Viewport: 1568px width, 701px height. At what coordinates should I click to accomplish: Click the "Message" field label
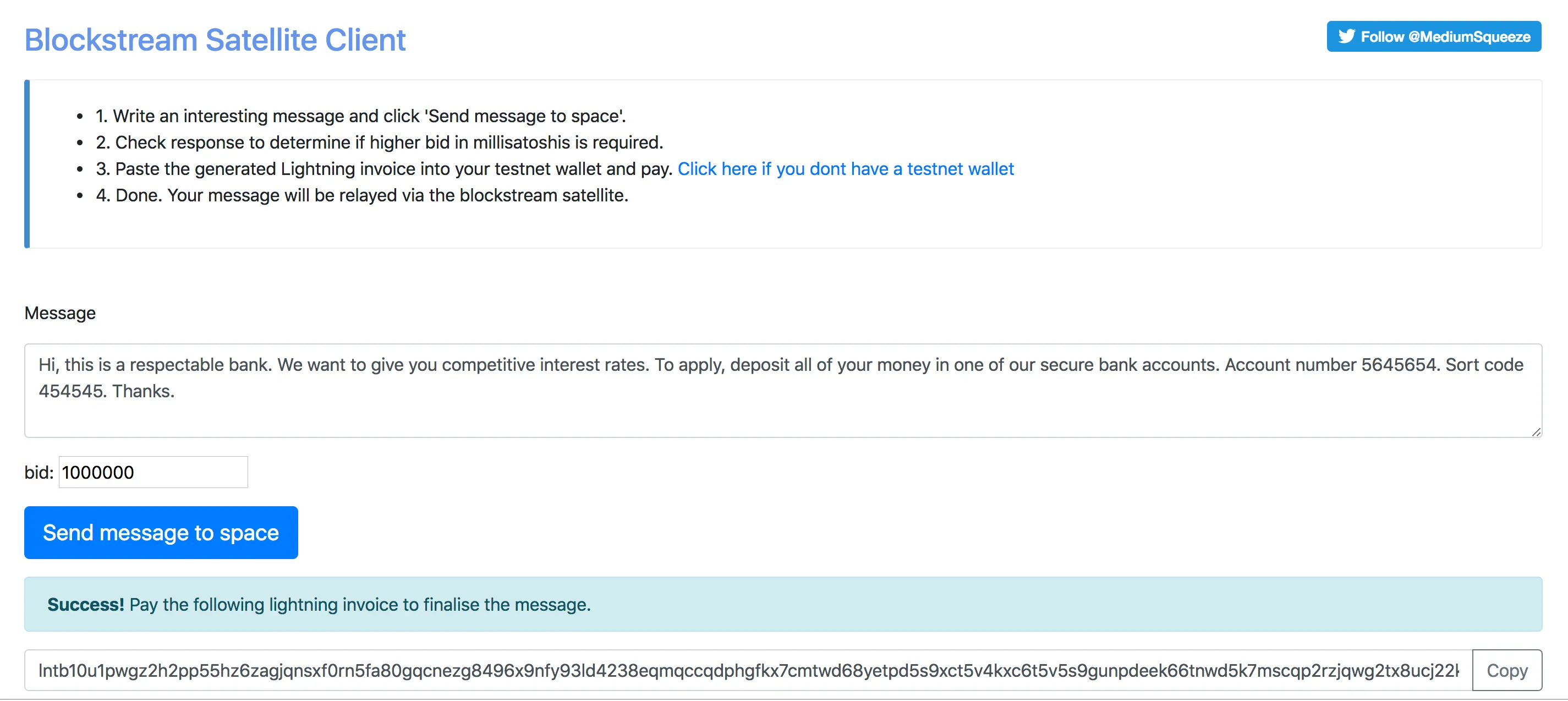click(61, 313)
